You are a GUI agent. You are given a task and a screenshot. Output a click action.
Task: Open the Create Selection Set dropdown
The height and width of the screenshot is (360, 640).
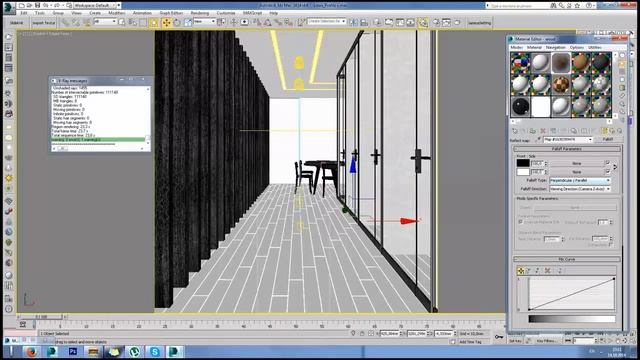coord(327,21)
